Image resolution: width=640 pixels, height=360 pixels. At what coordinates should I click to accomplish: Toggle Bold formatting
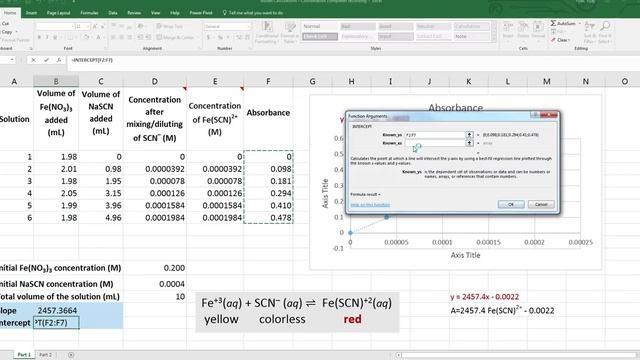[39, 37]
